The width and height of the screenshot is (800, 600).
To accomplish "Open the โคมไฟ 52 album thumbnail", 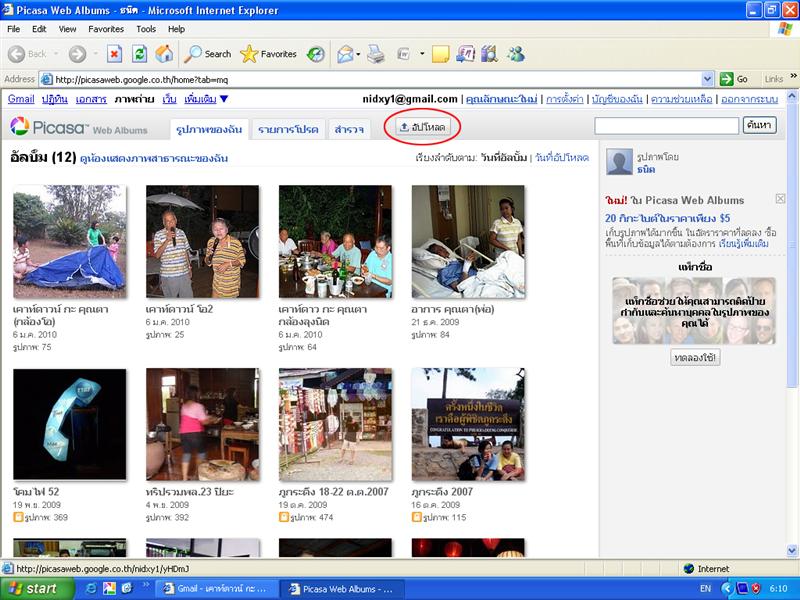I will coord(69,424).
